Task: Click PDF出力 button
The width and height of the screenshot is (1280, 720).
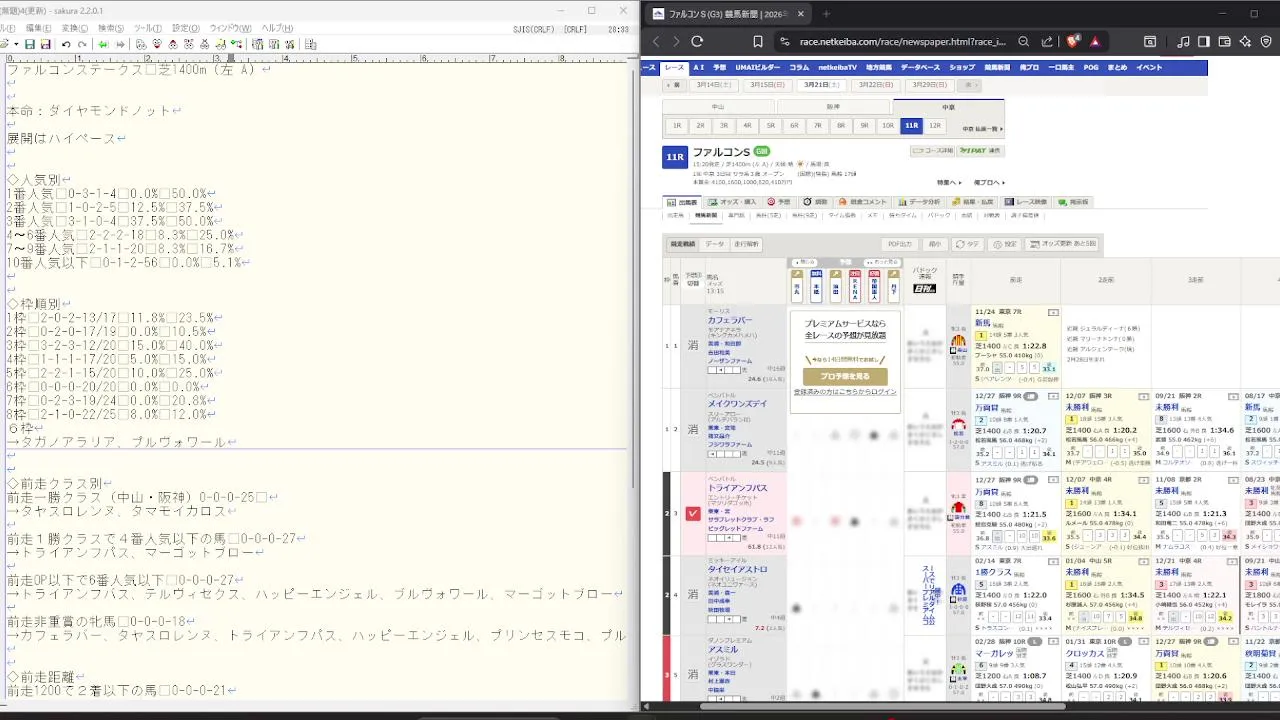Action: (900, 244)
